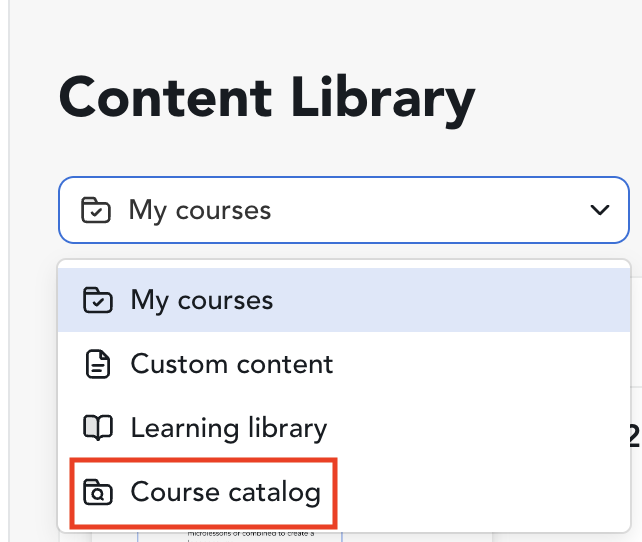Viewport: 642px width, 542px height.
Task: Click the selected "My courses" text in the field
Action: pos(200,211)
